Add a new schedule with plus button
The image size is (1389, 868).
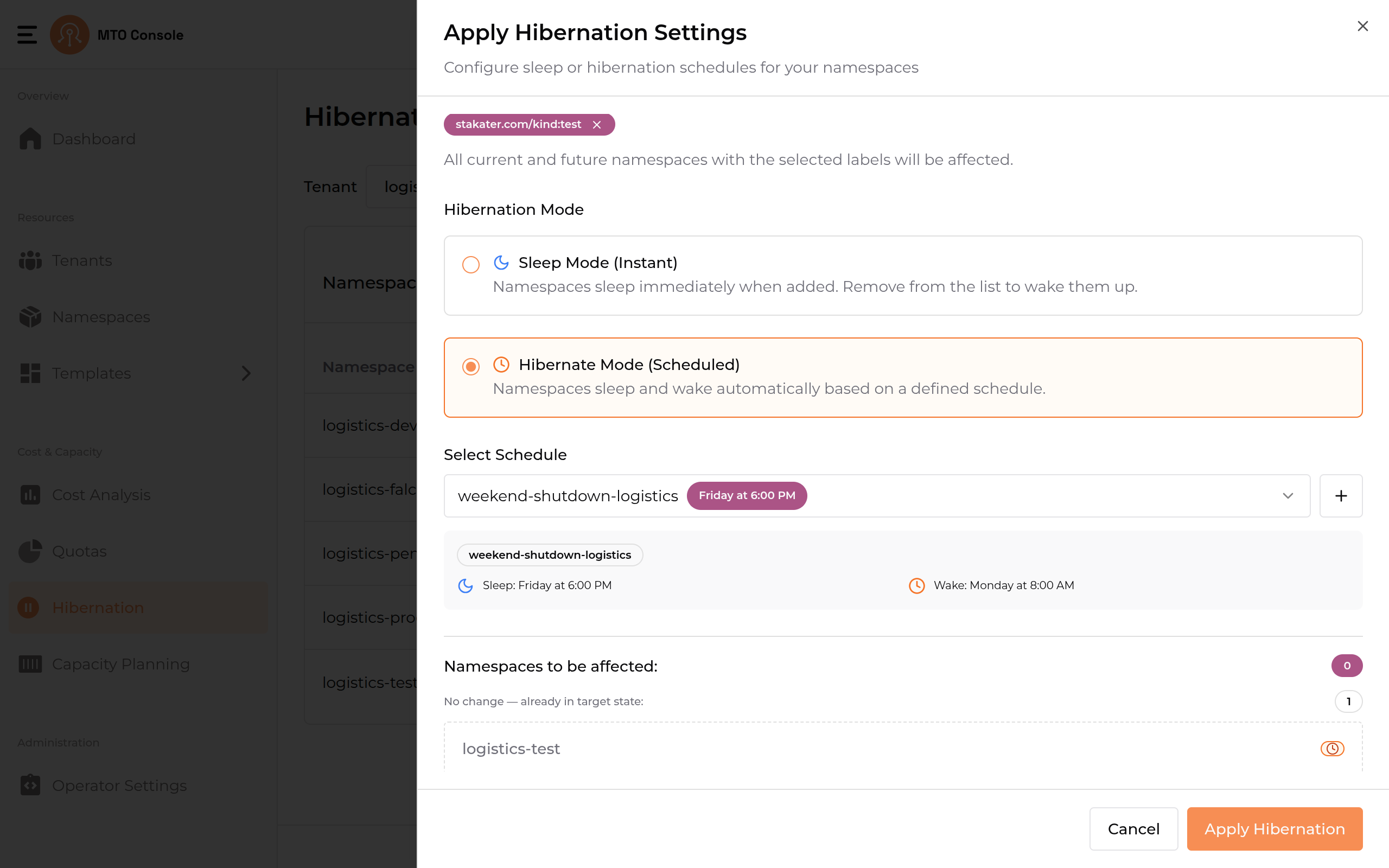coord(1341,495)
